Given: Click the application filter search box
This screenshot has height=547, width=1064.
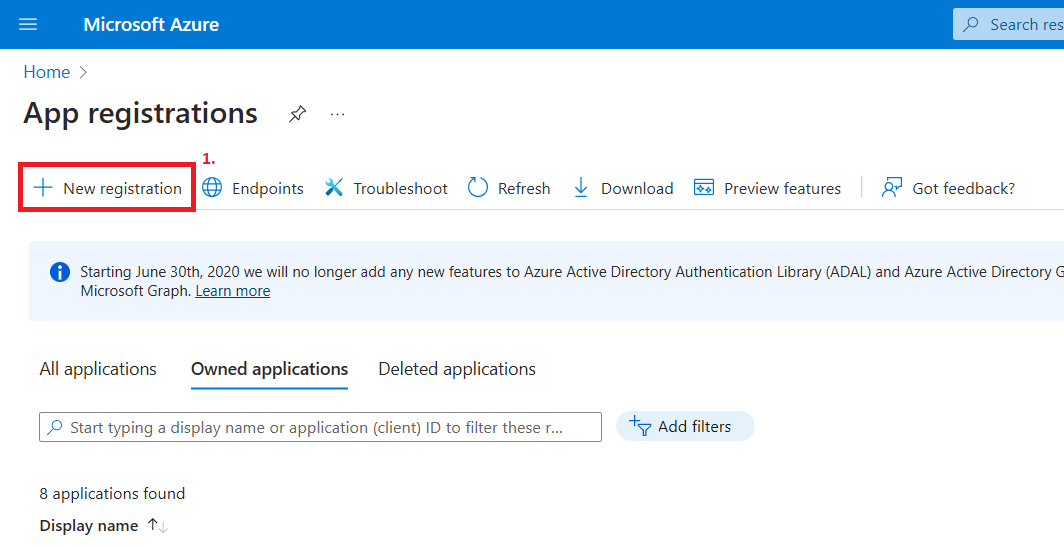Looking at the screenshot, I should click(320, 427).
